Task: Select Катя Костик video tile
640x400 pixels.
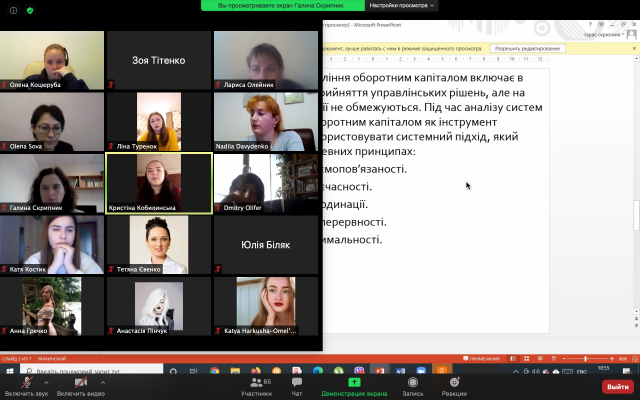Action: tap(52, 245)
